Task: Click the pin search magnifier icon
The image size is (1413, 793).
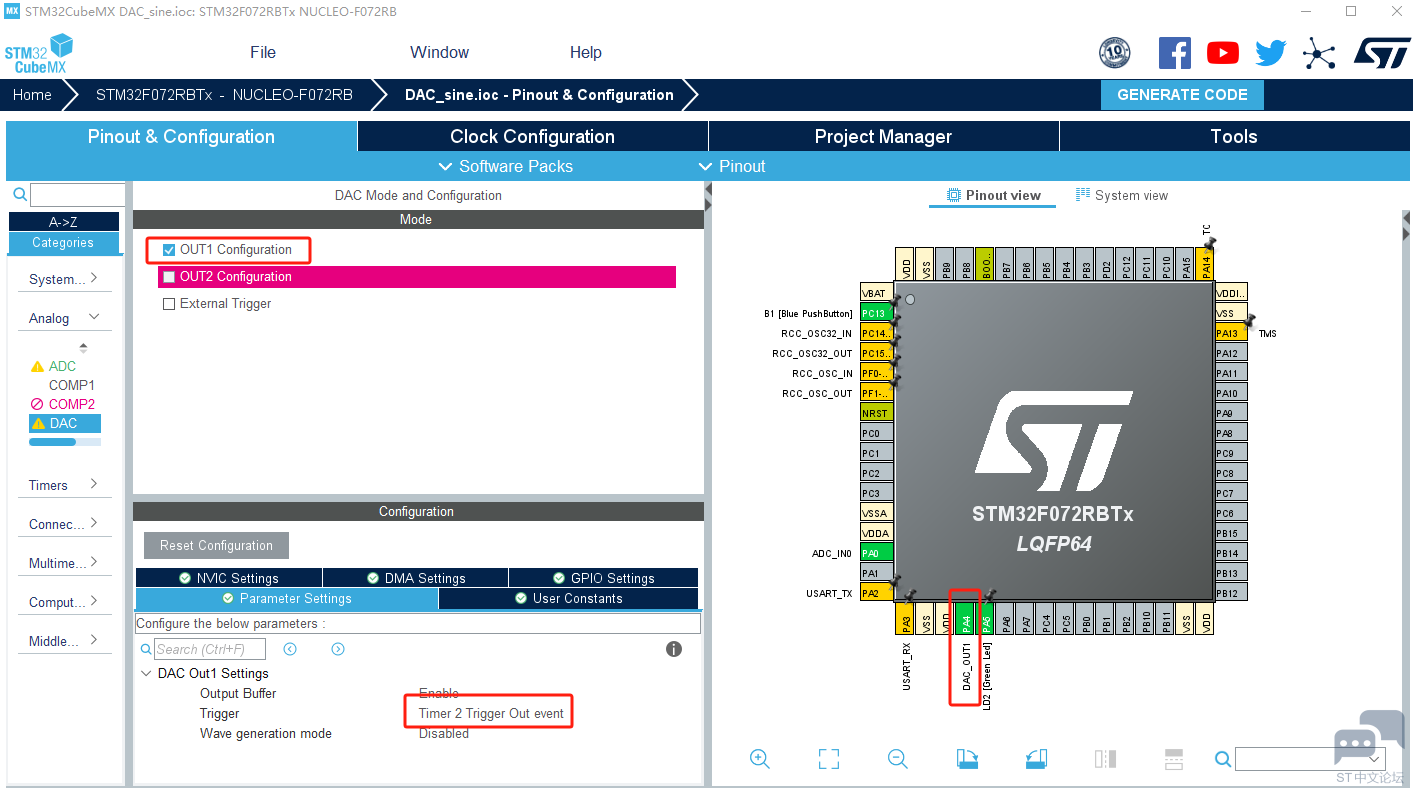Action: [x=1223, y=759]
